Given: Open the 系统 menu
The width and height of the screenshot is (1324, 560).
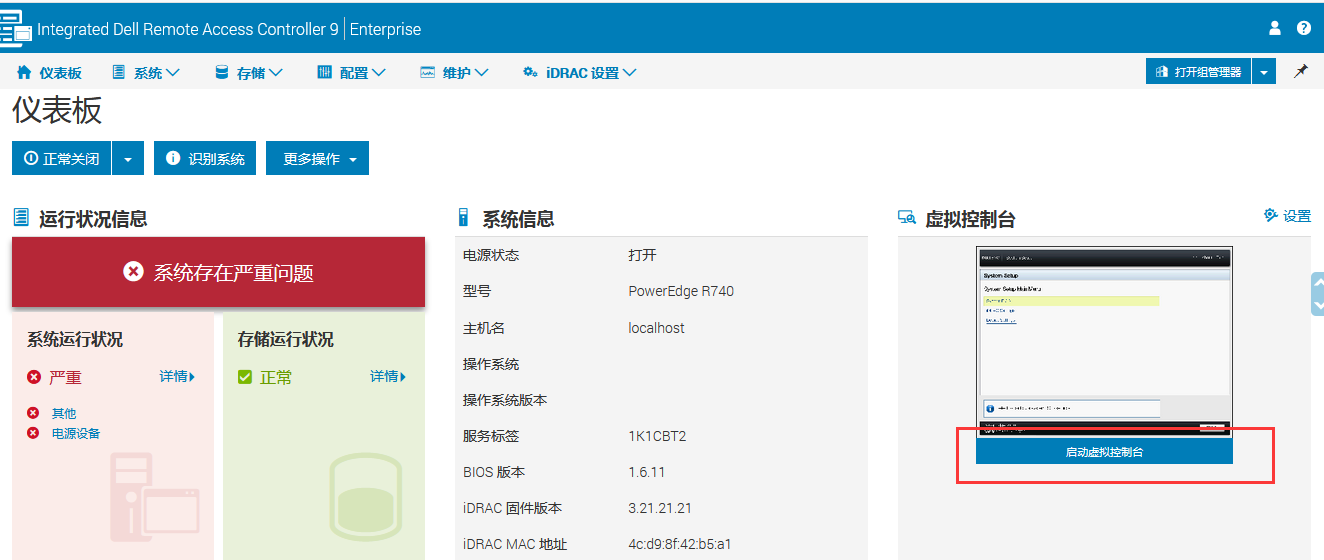Looking at the screenshot, I should point(145,72).
